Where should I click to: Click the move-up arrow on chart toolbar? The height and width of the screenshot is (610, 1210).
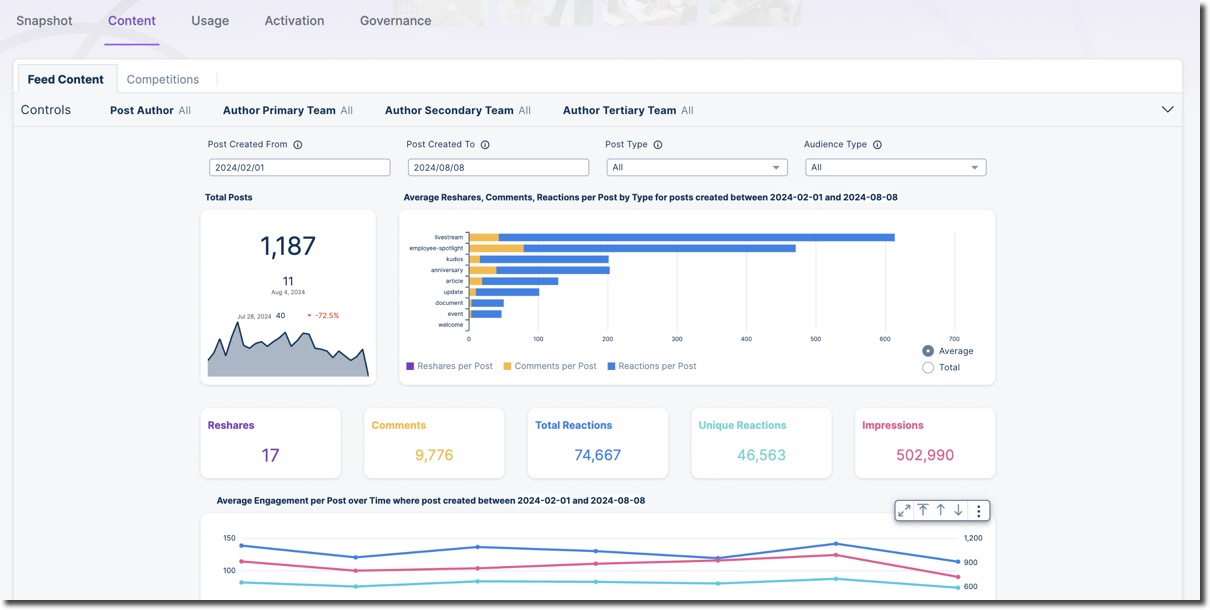pos(940,510)
